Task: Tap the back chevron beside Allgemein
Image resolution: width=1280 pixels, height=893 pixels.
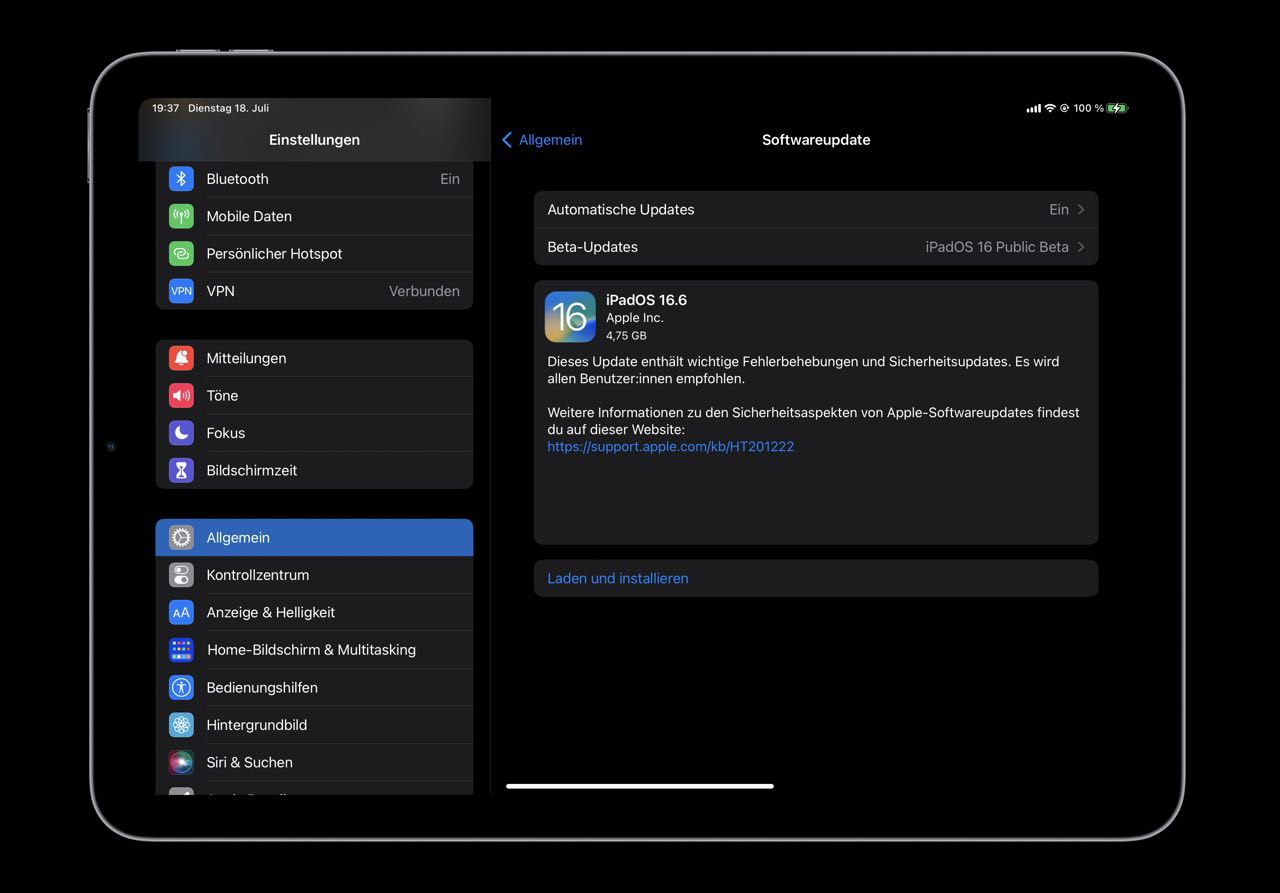Action: [x=507, y=140]
